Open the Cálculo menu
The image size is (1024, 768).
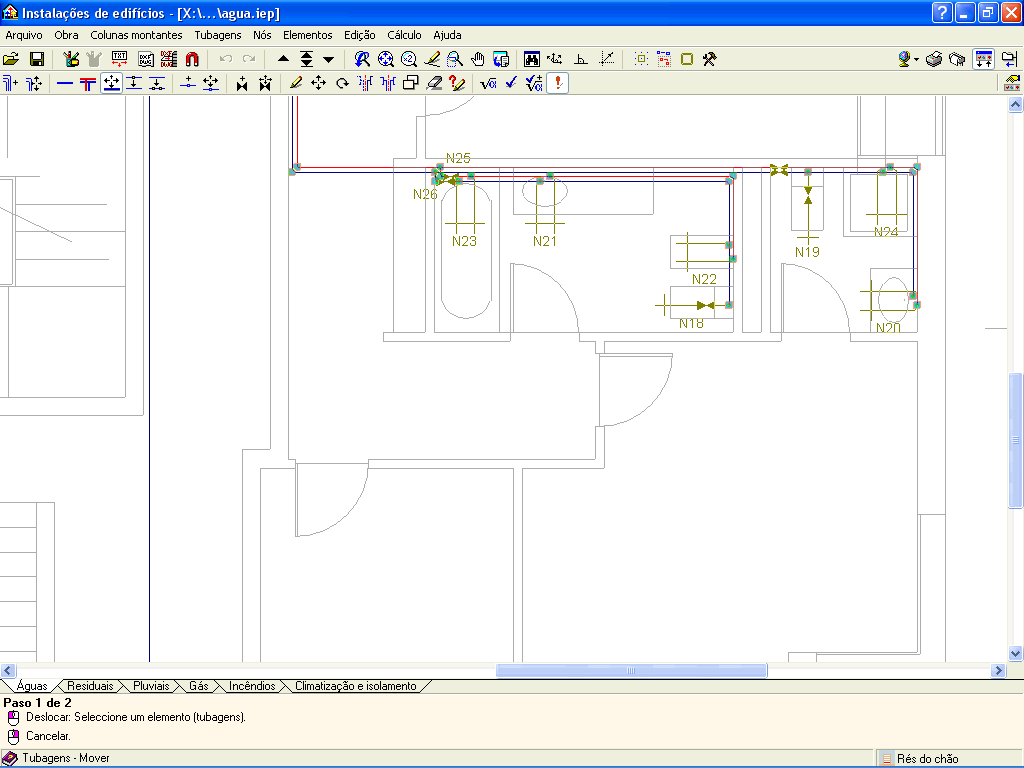[404, 35]
